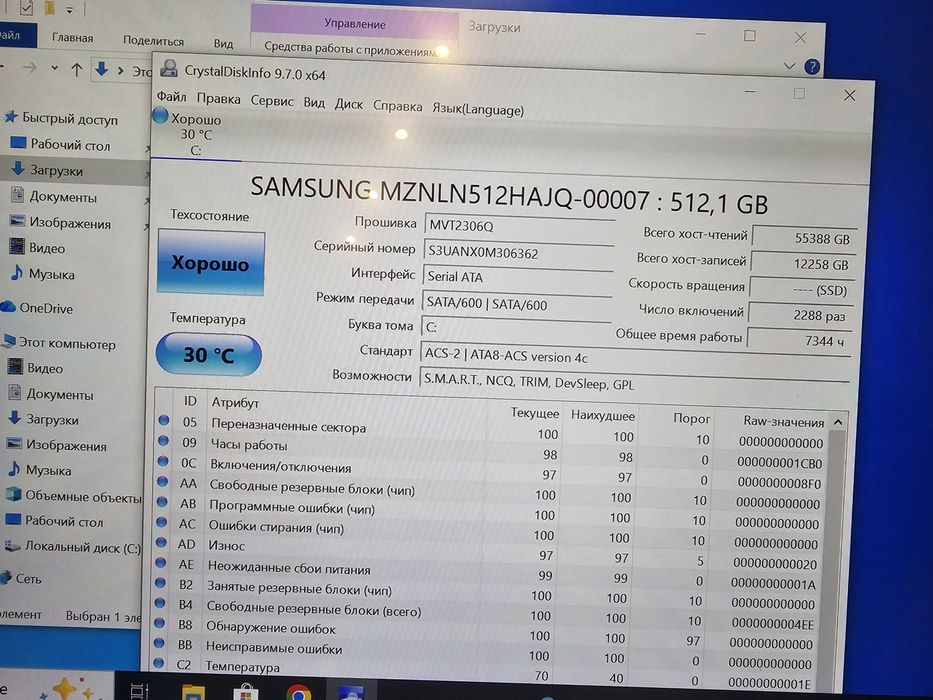Viewport: 933px width, 700px height.
Task: Click the Атрибут column header
Action: coord(235,402)
